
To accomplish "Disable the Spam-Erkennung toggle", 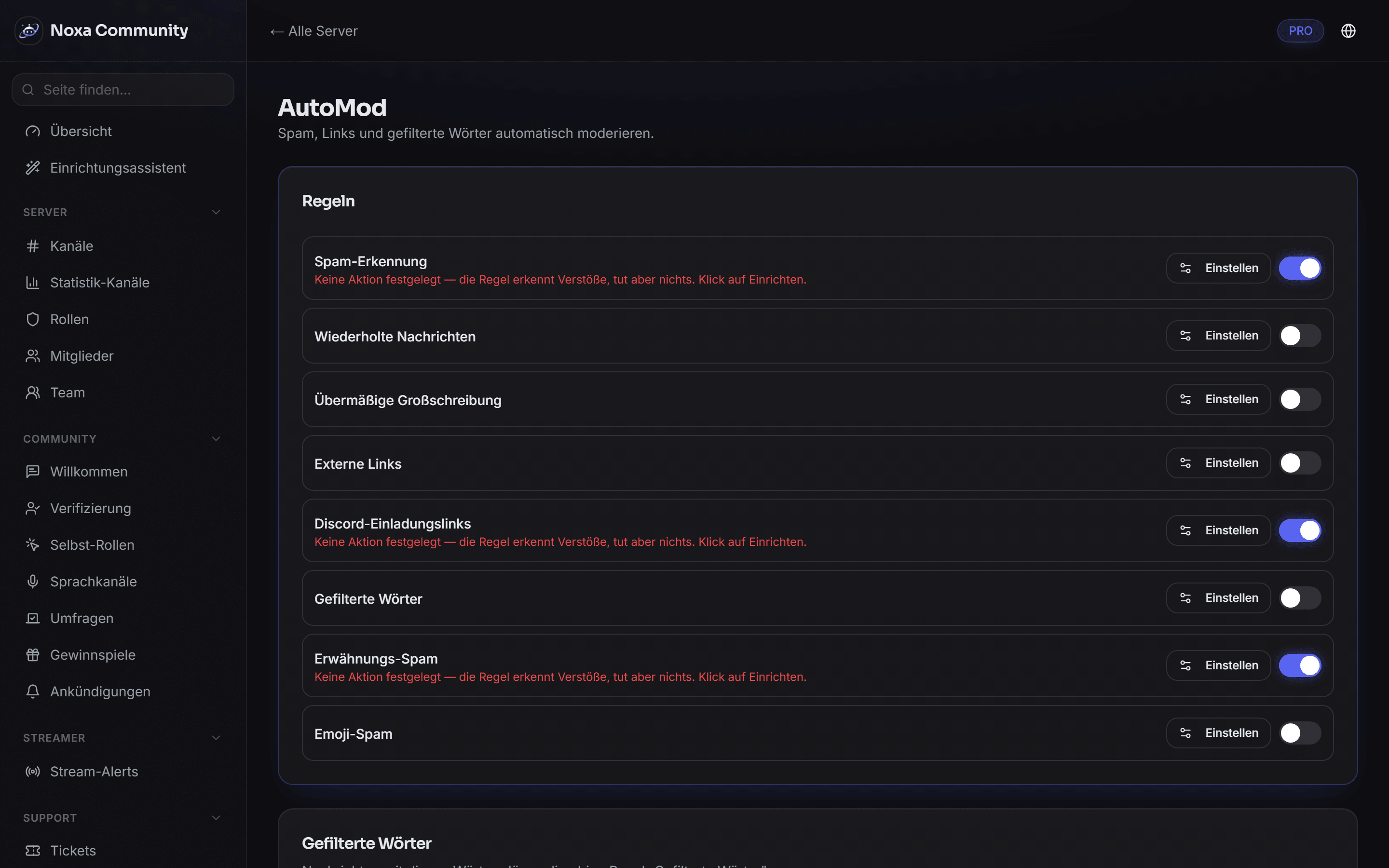I will (1299, 269).
